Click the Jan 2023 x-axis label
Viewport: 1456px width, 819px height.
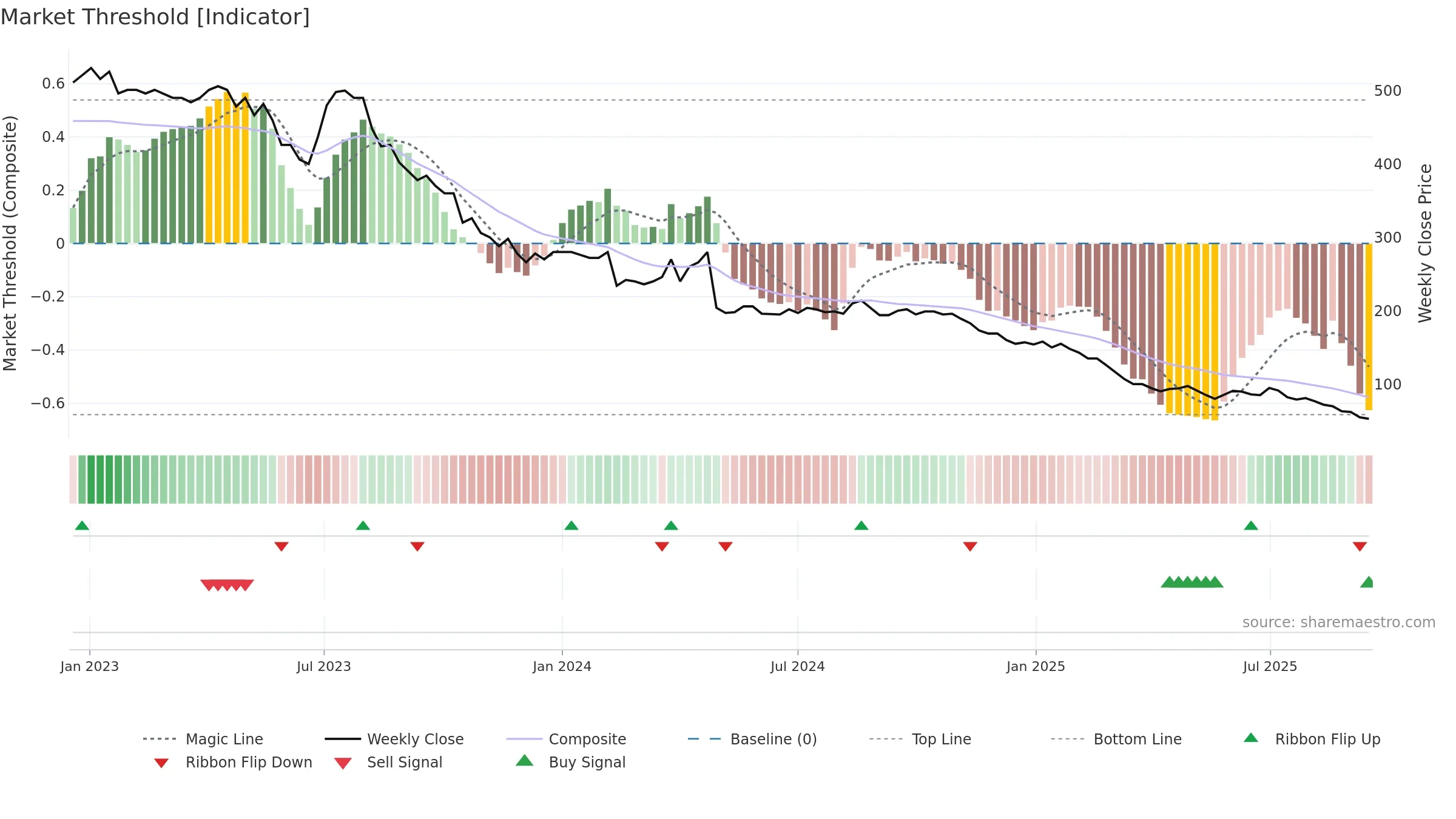click(x=90, y=667)
